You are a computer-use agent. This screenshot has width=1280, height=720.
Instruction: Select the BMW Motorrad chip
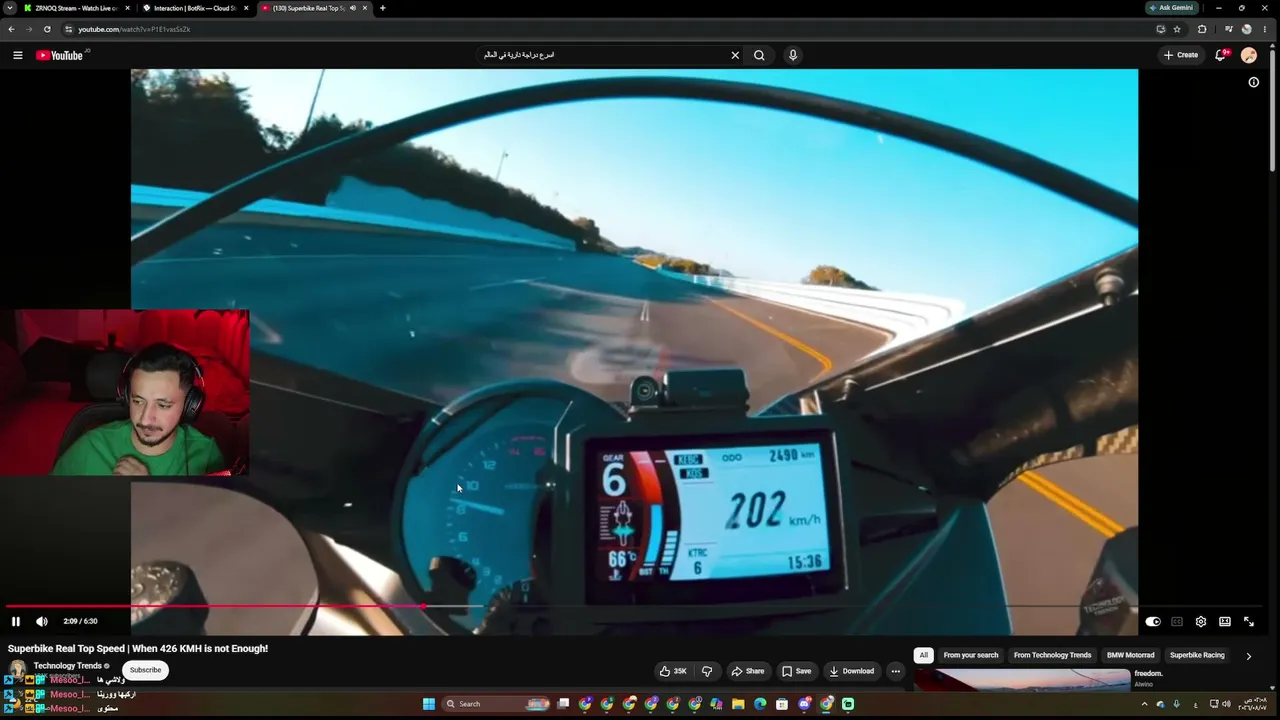tap(1131, 655)
